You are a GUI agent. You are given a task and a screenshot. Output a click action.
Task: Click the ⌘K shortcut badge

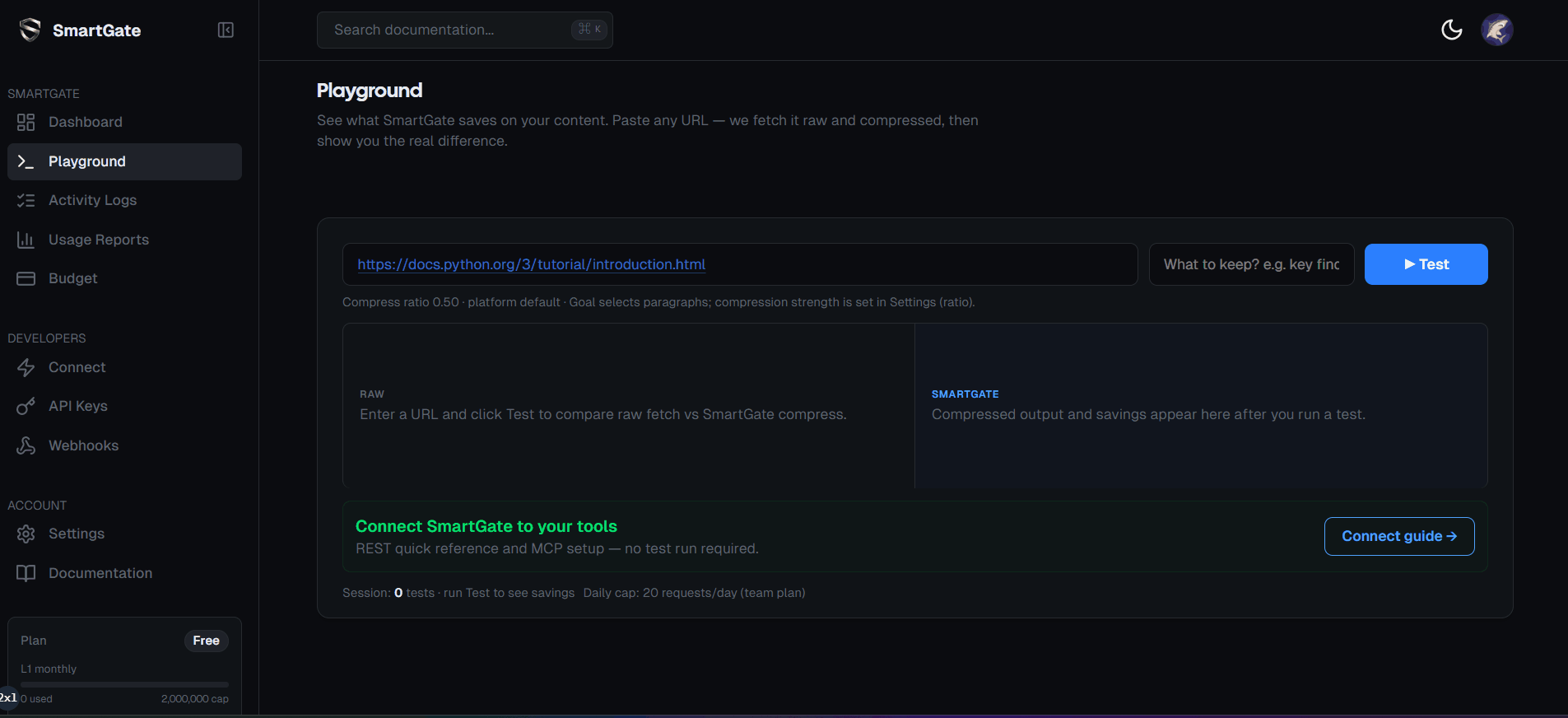tap(589, 29)
